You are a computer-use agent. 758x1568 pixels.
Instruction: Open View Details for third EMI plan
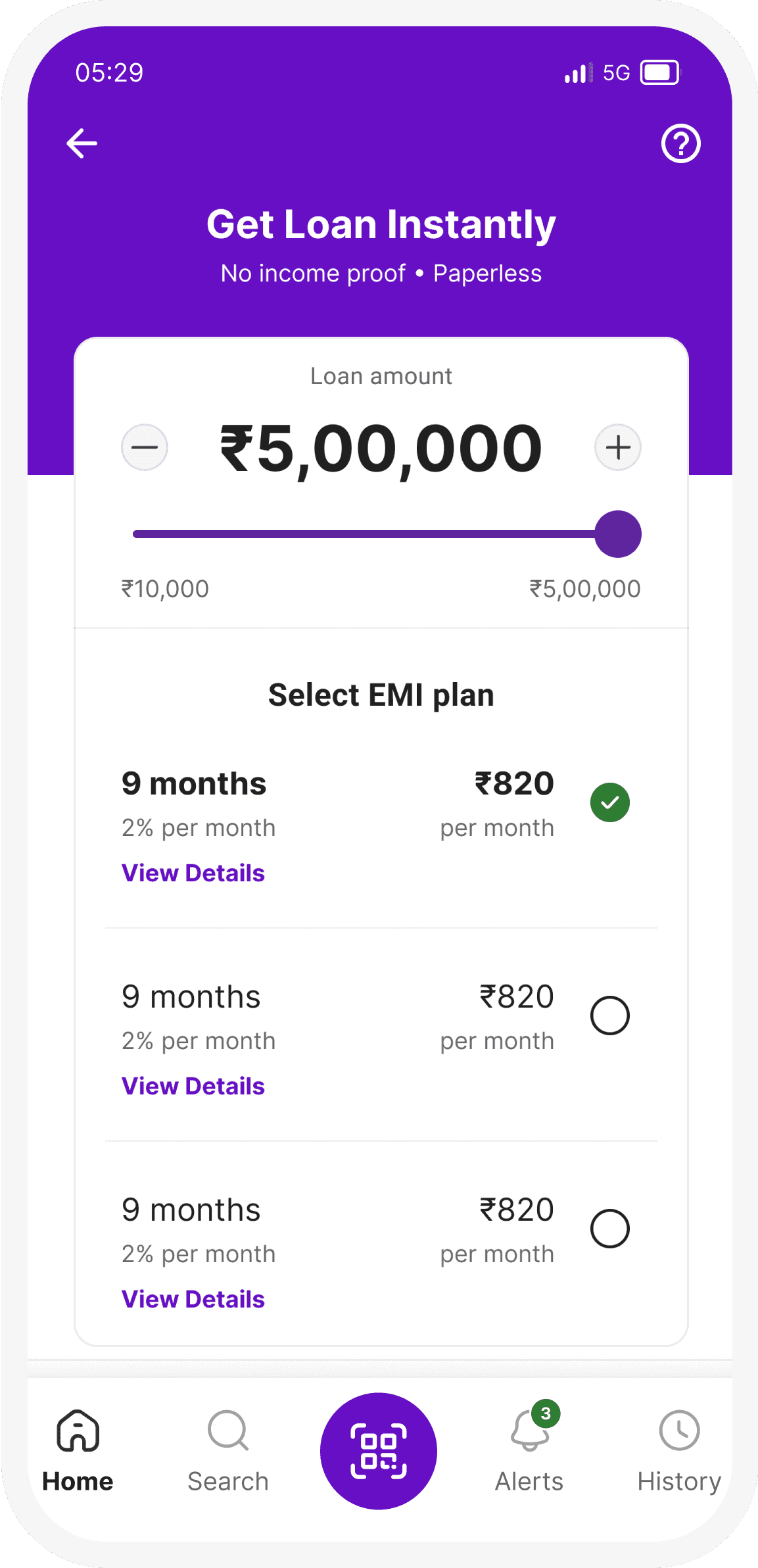pos(193,1300)
